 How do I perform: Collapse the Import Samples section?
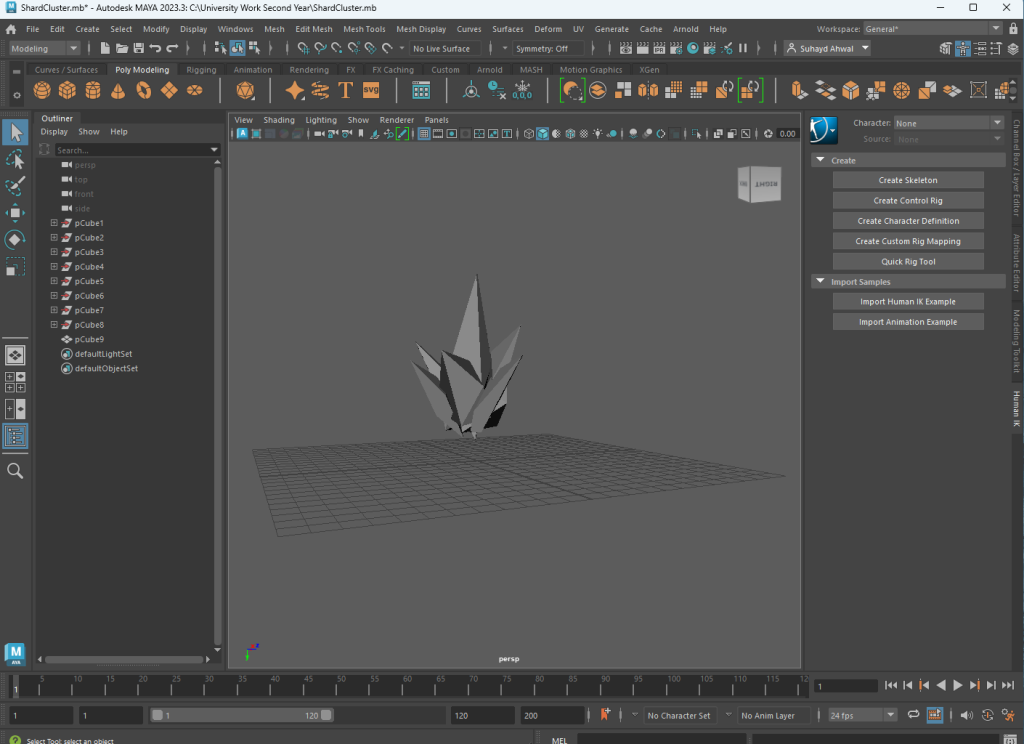820,282
